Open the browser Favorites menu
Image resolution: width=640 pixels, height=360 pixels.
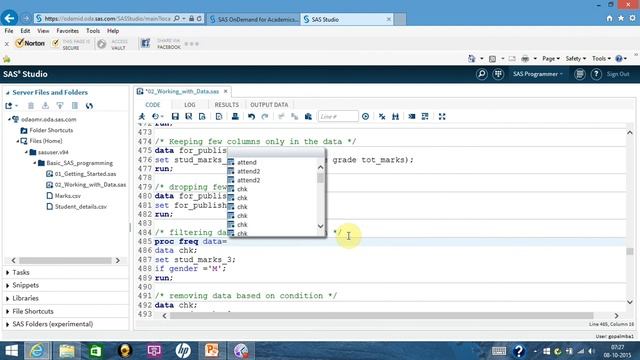[67, 31]
